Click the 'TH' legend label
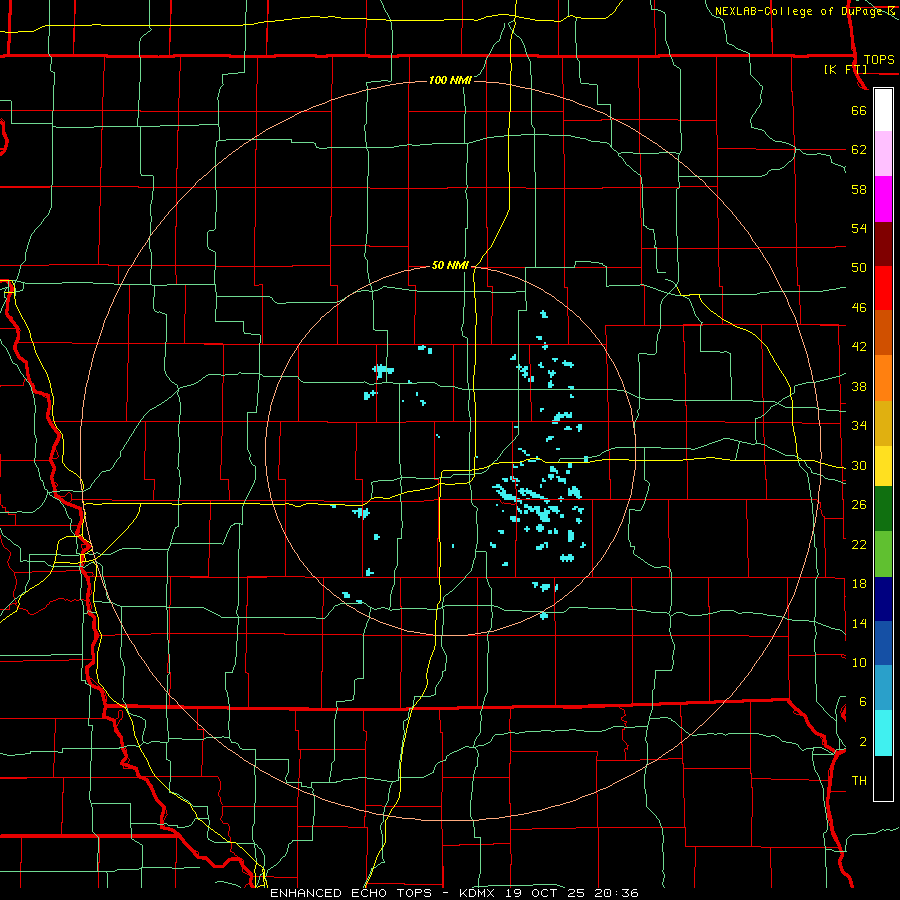Image resolution: width=900 pixels, height=900 pixels. (x=859, y=781)
